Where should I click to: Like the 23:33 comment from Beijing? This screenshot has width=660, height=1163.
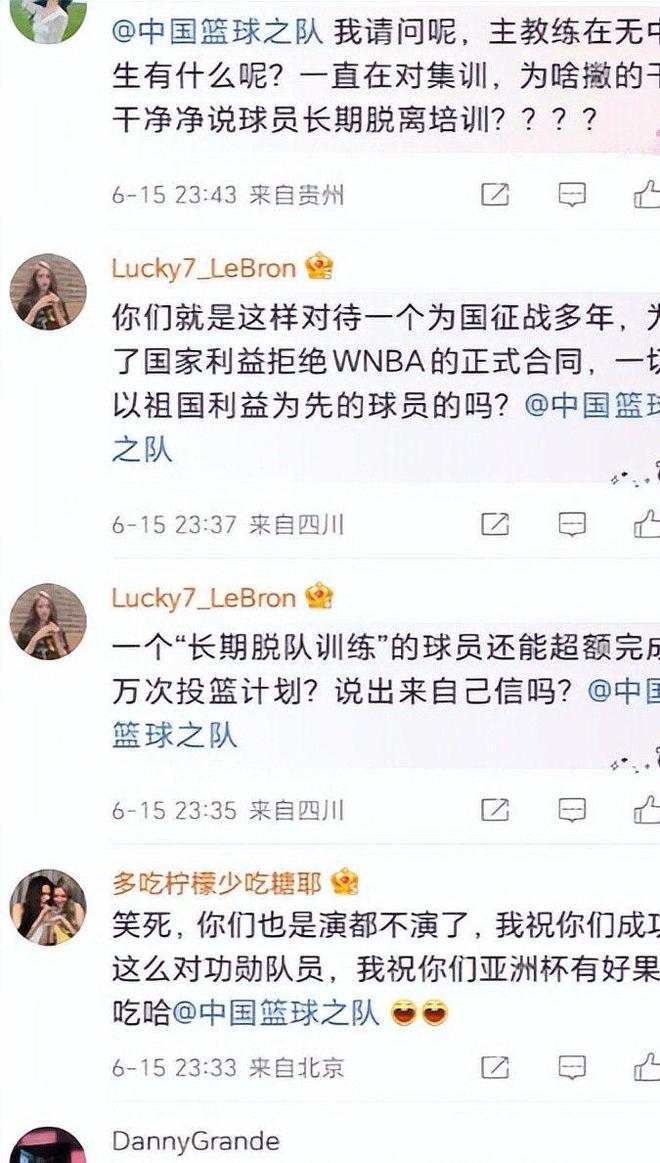(x=647, y=1067)
